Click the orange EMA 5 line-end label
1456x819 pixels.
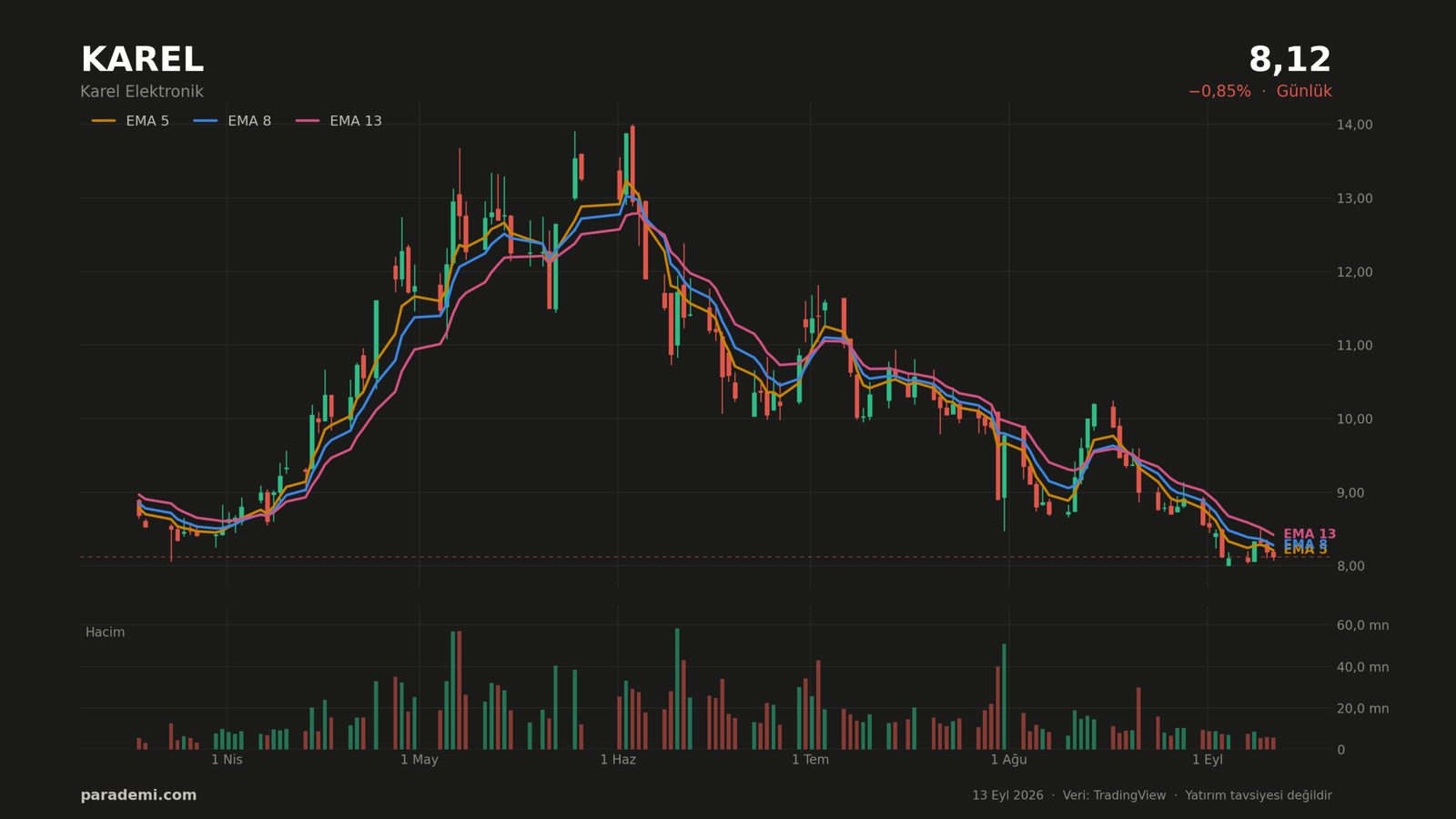[1305, 551]
